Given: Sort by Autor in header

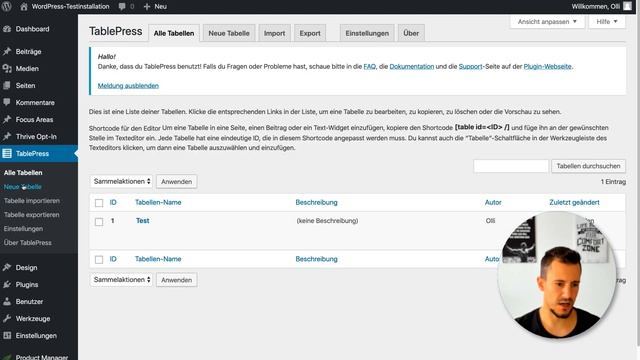Looking at the screenshot, I should tap(493, 202).
